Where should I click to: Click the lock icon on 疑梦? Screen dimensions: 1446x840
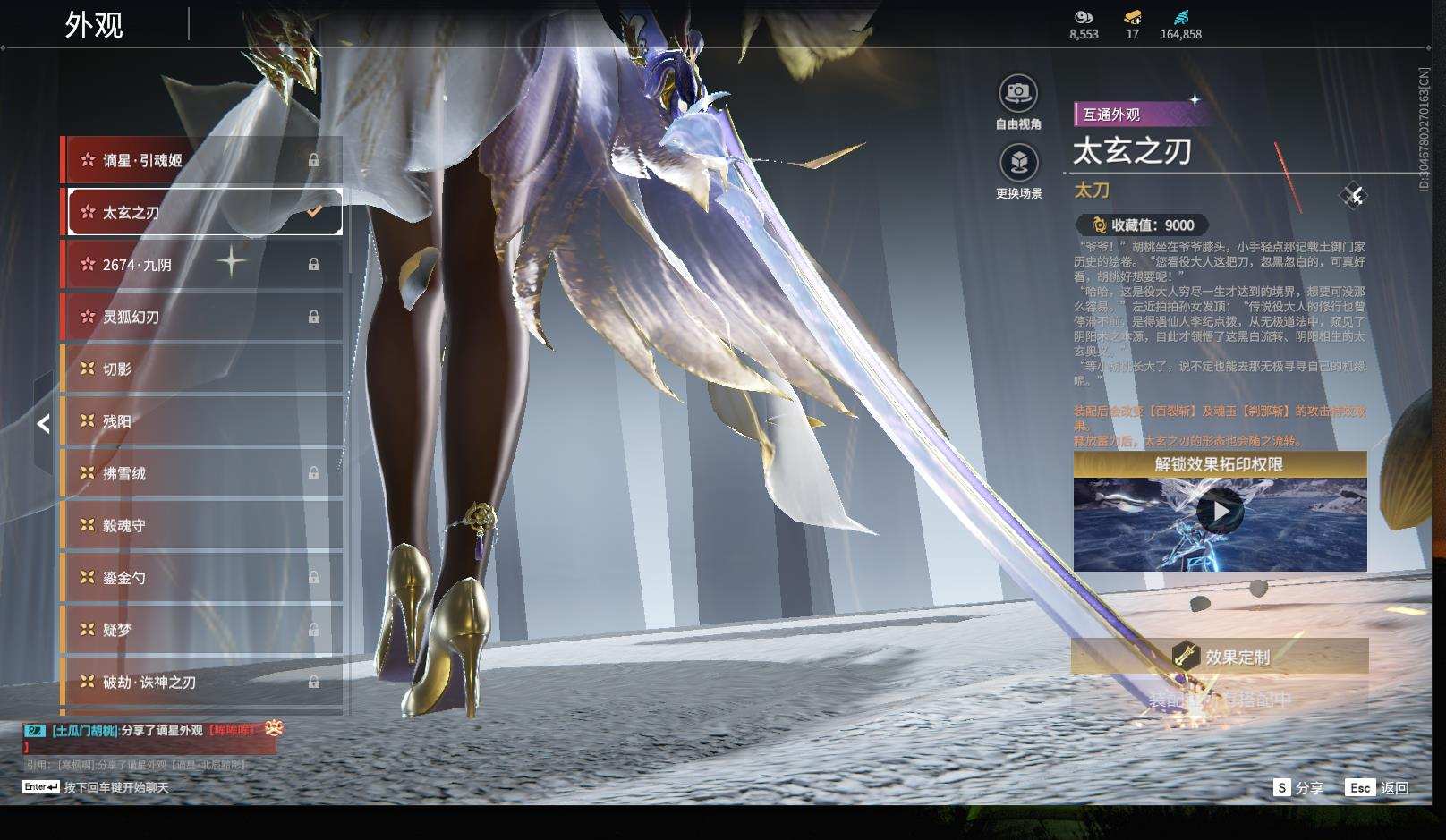pyautogui.click(x=314, y=630)
